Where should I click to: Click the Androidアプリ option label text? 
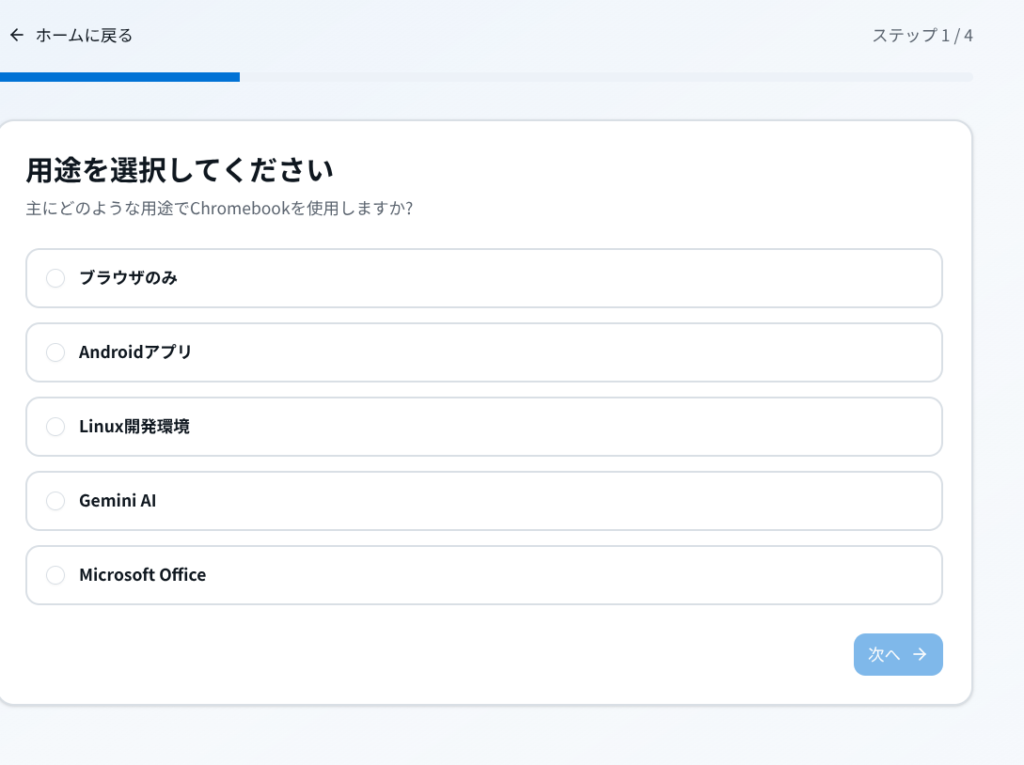(135, 352)
